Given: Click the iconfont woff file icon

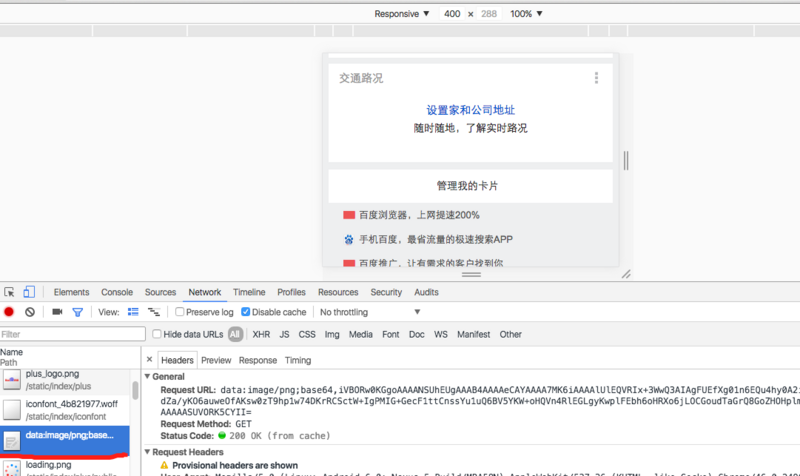Looking at the screenshot, I should (12, 410).
